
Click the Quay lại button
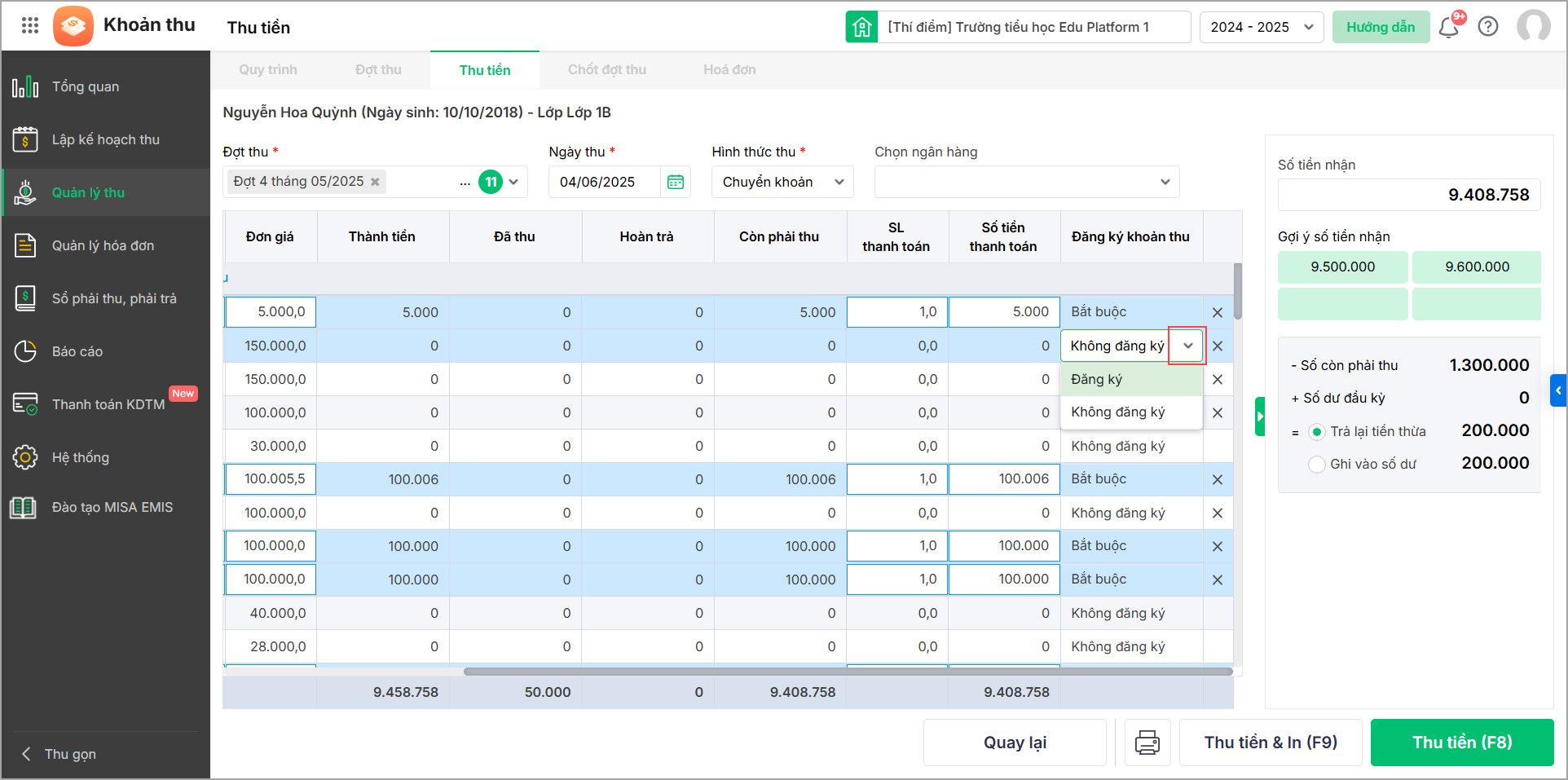click(1015, 743)
